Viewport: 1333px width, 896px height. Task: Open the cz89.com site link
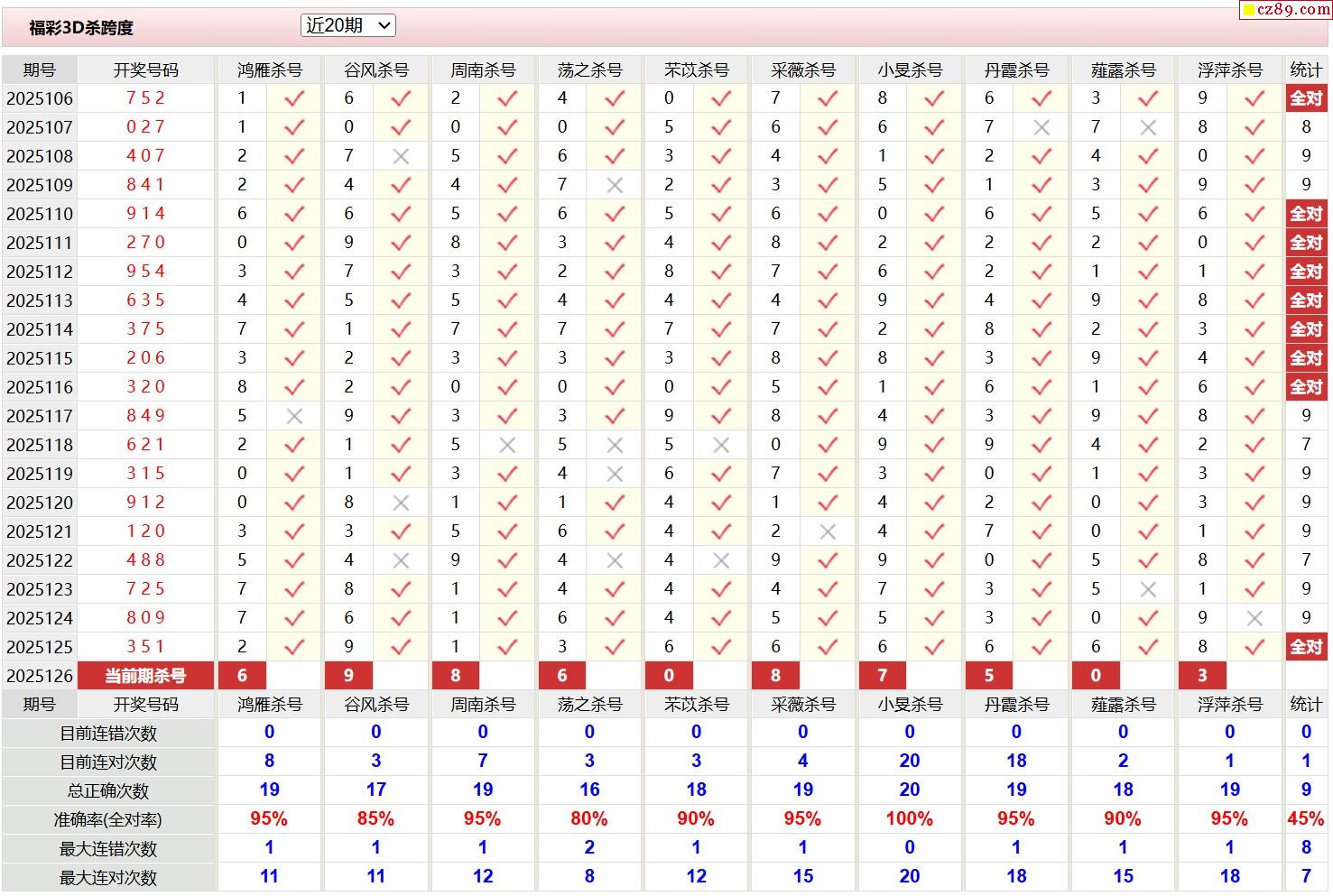(x=1285, y=9)
